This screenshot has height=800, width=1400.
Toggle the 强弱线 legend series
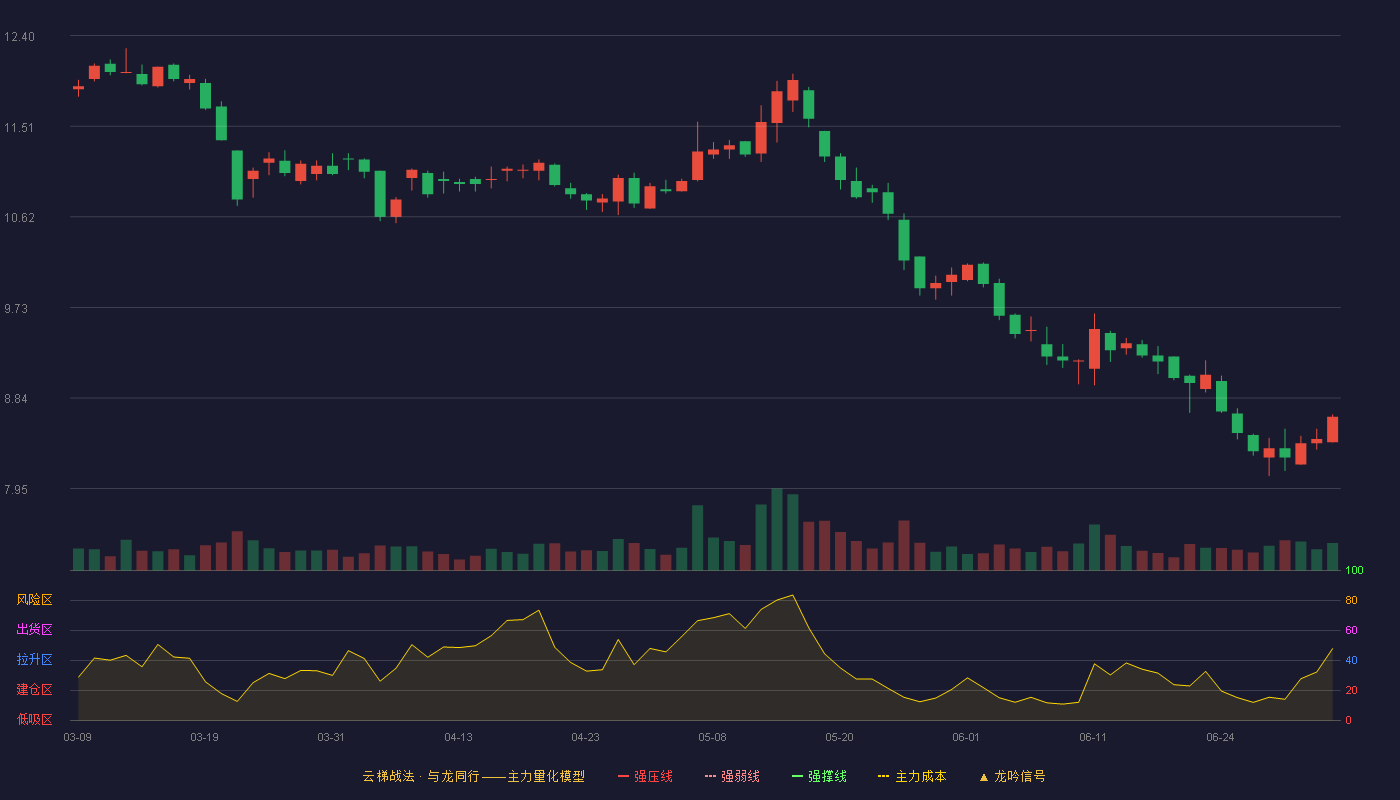tap(732, 776)
